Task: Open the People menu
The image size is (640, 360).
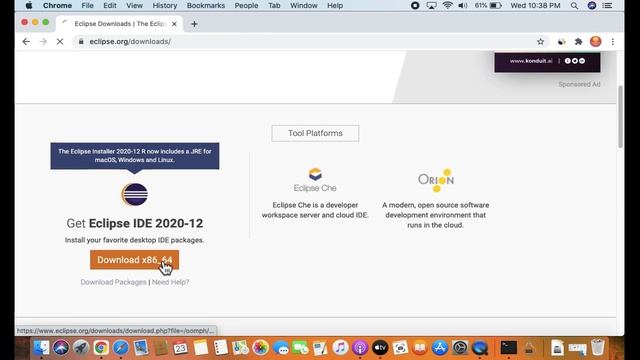Action: 246,6
